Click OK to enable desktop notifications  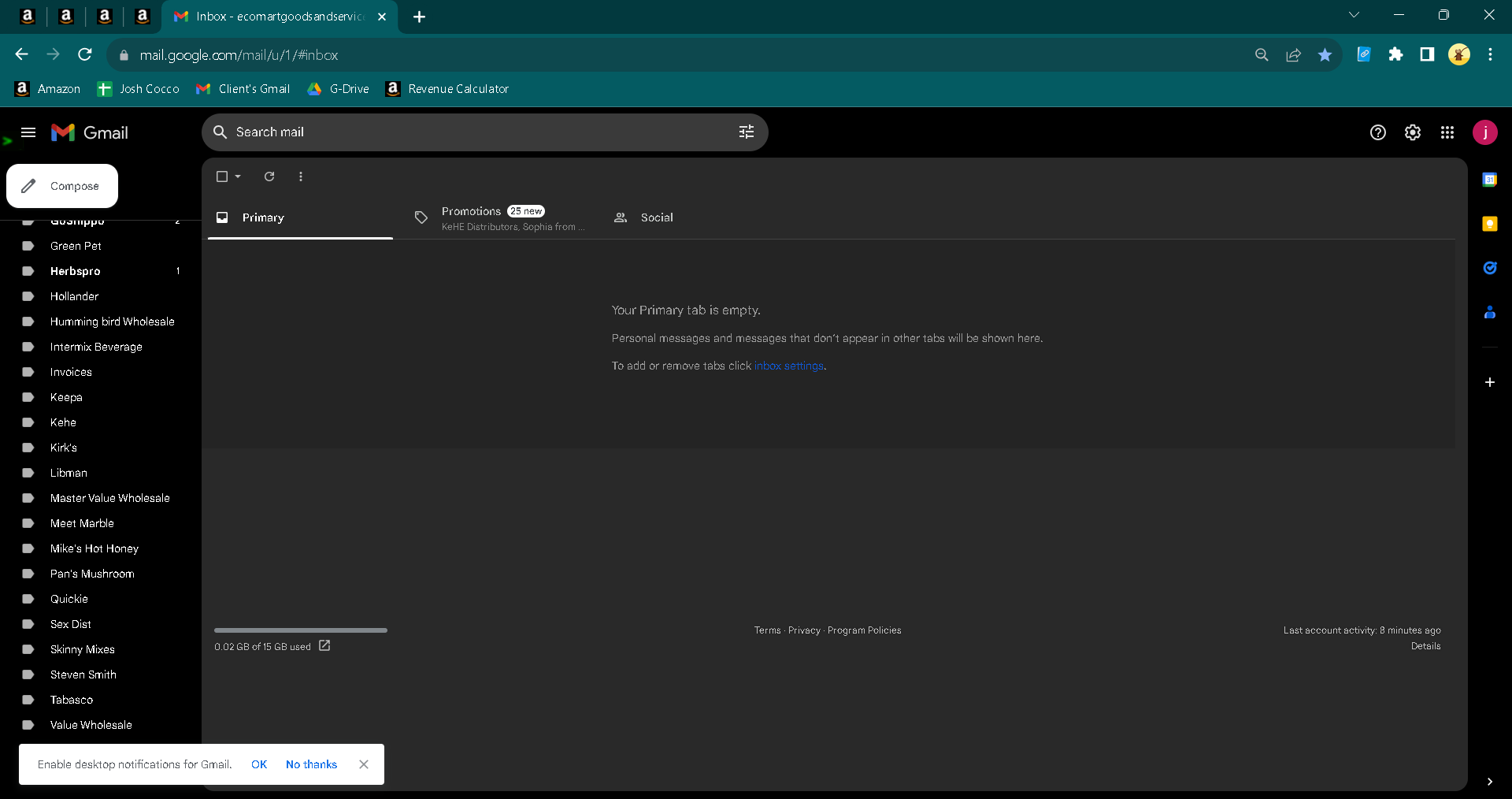pos(259,764)
